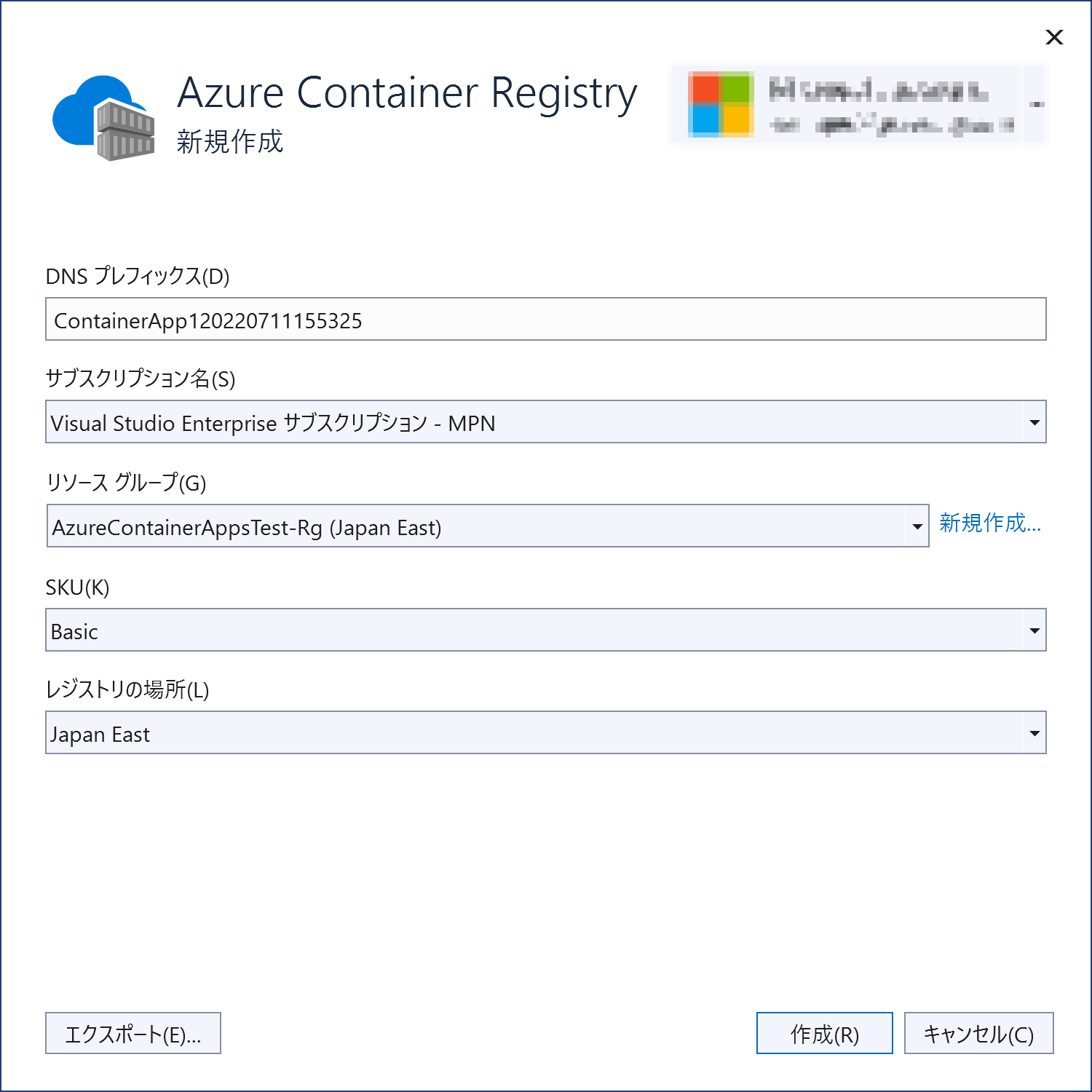This screenshot has width=1092, height=1092.
Task: Select the Visual Studio Enterprise subscription combo box
Action: 546,422
